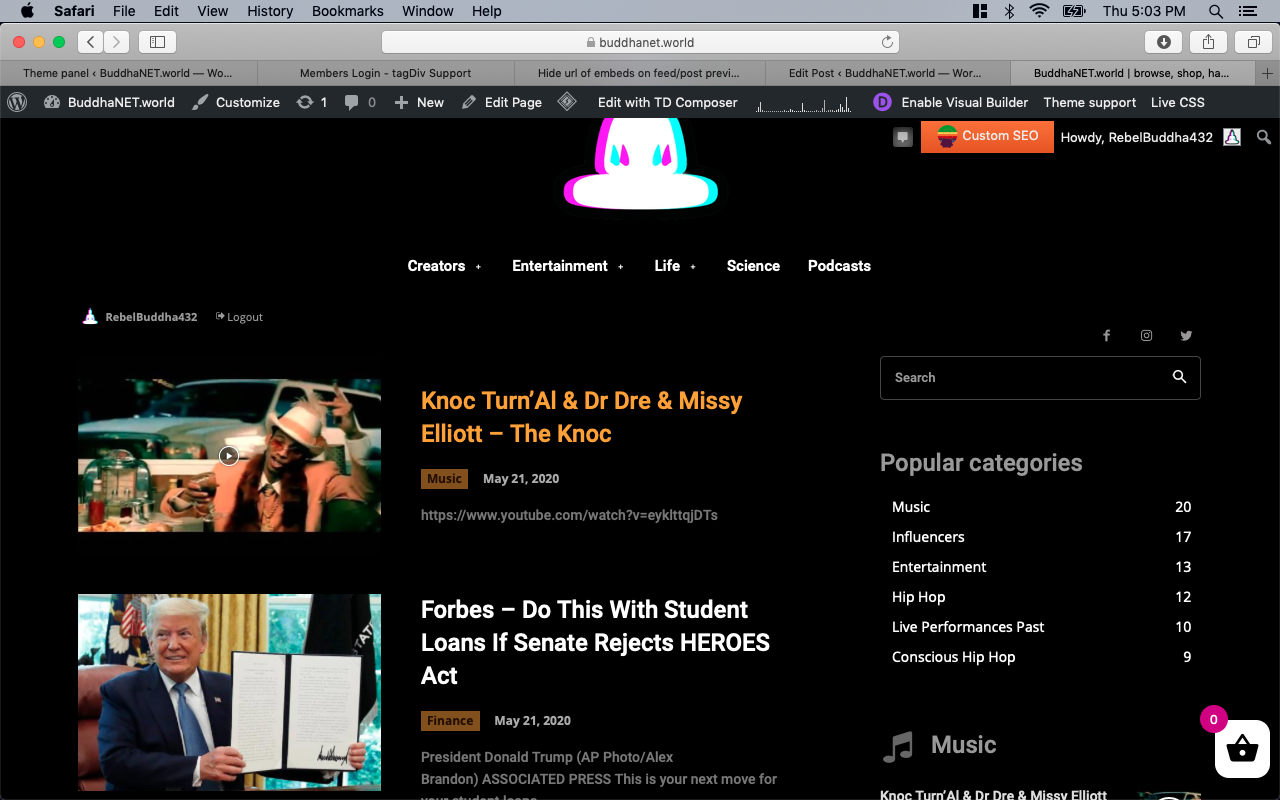Click Edit with TD Composer
The width and height of the screenshot is (1280, 800).
pos(667,102)
